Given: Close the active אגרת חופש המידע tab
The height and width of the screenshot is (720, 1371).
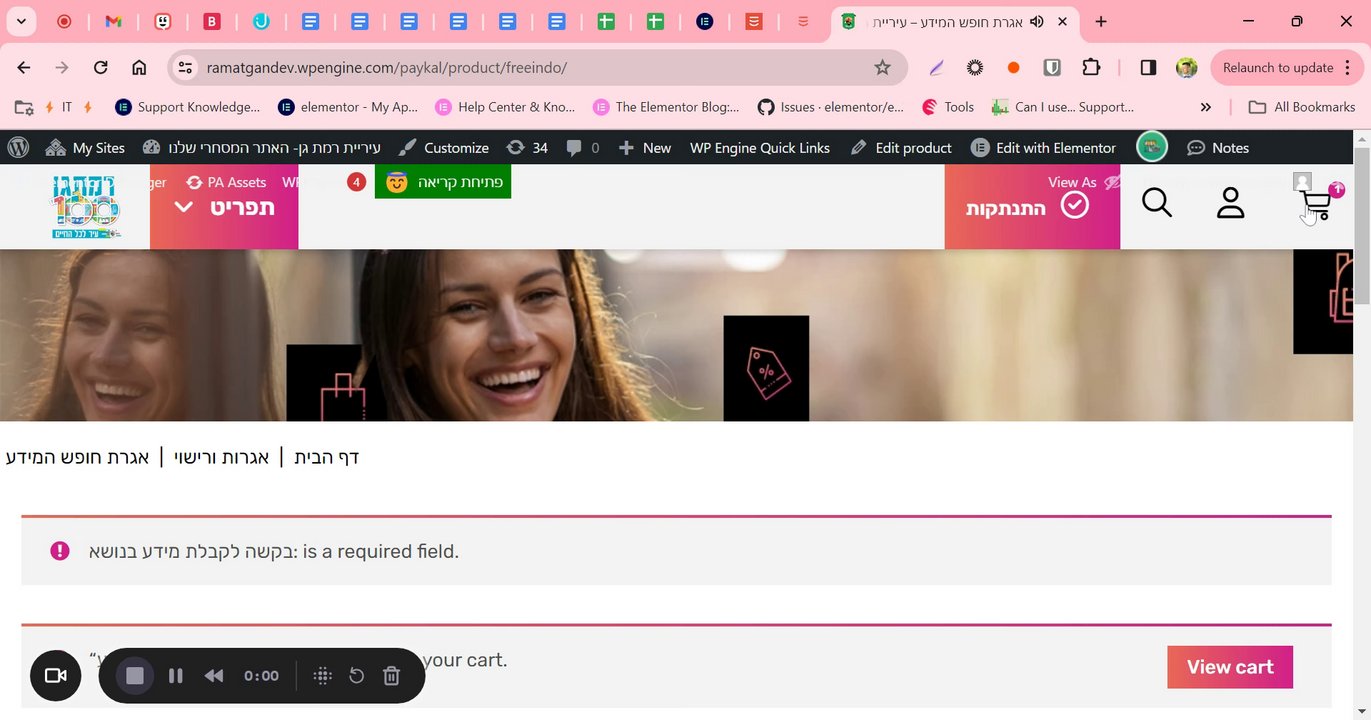Looking at the screenshot, I should click(x=1062, y=21).
